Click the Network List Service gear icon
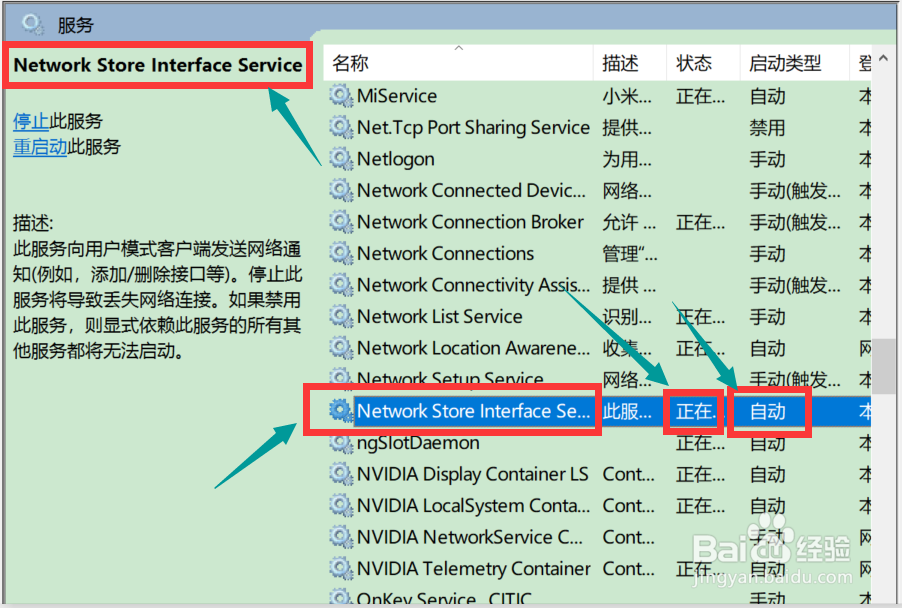The image size is (902, 608). [340, 316]
